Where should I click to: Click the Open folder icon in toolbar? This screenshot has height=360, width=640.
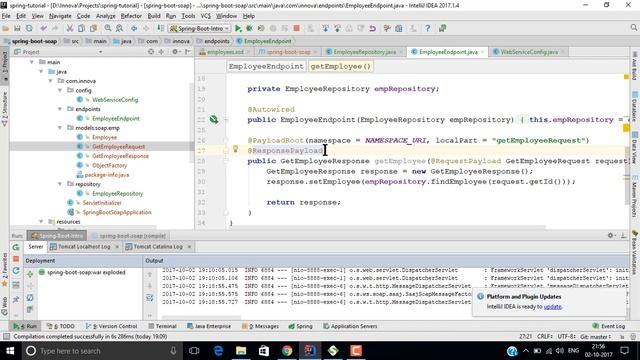click(x=6, y=29)
